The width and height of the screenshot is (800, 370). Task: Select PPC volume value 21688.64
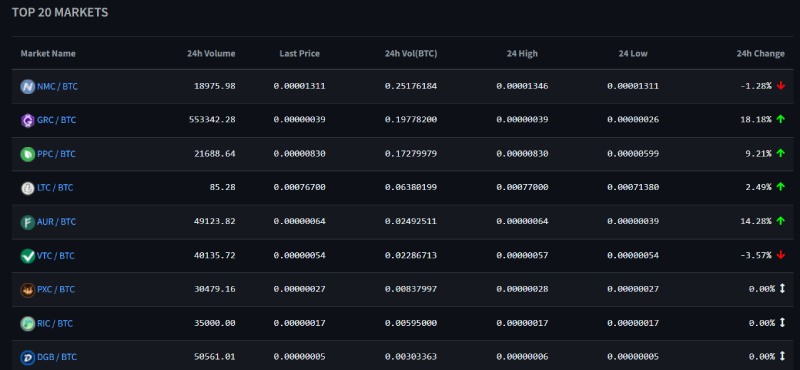click(x=214, y=154)
